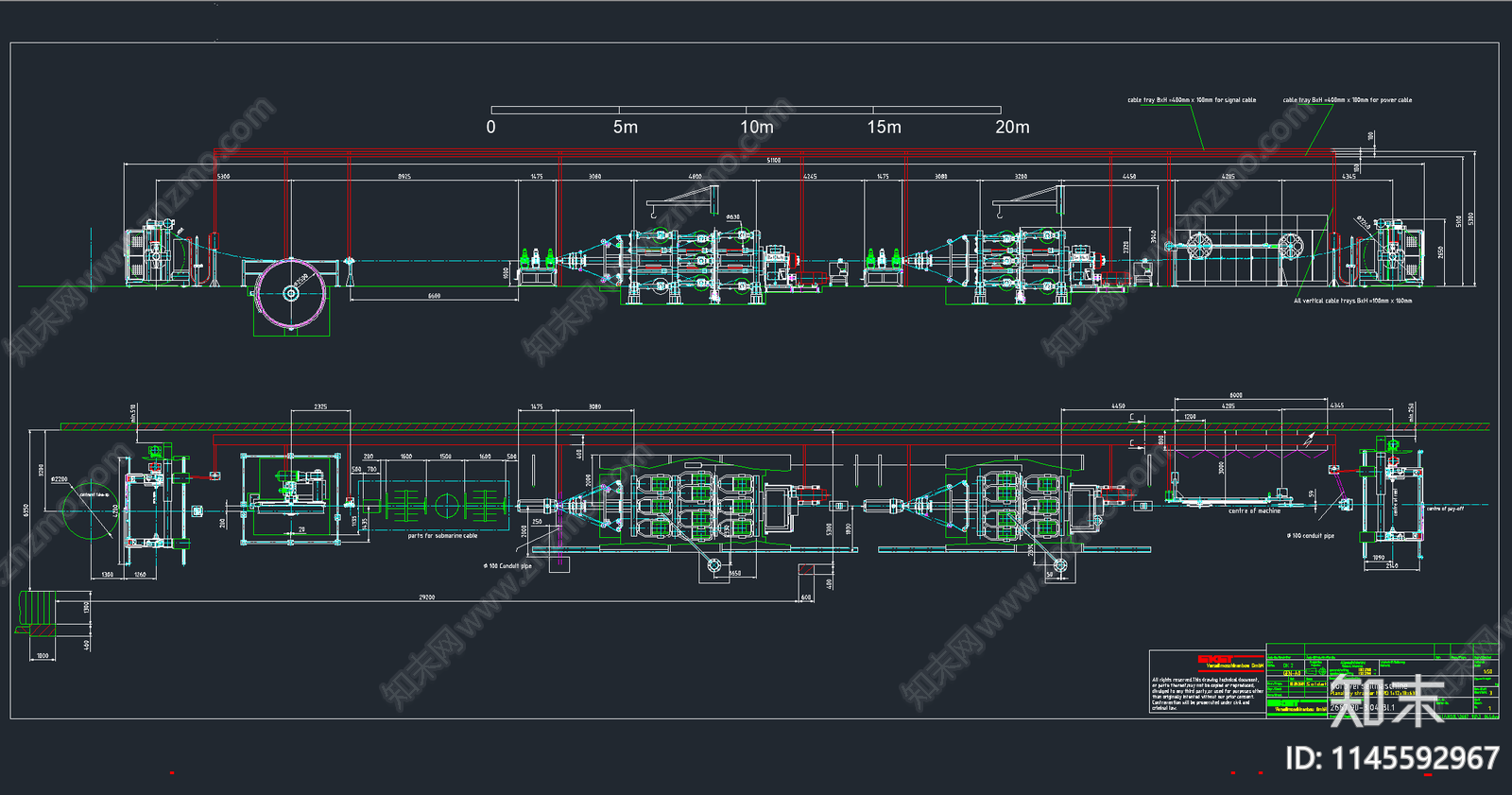Viewport: 1512px width, 795px height.
Task: Click the "2325" dimension in the plan view
Action: 320,406
